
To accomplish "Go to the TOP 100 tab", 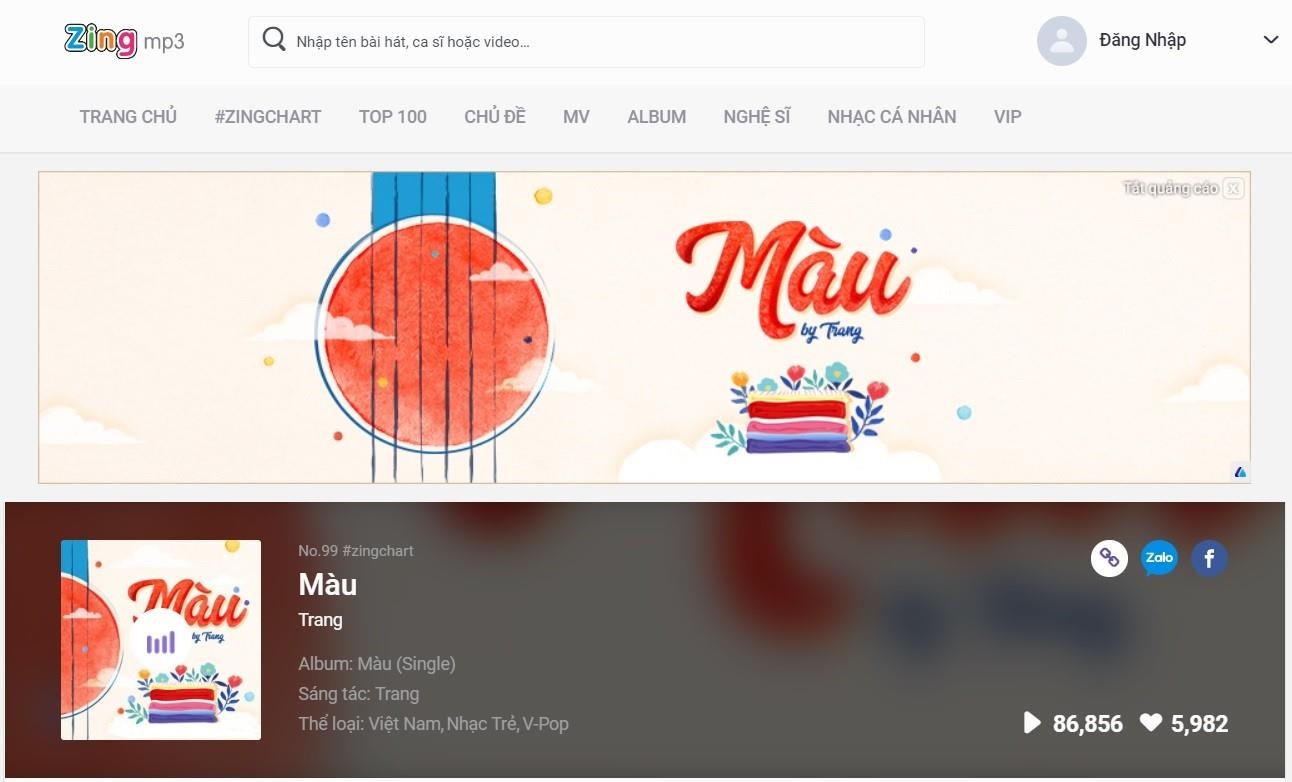I will pos(393,117).
